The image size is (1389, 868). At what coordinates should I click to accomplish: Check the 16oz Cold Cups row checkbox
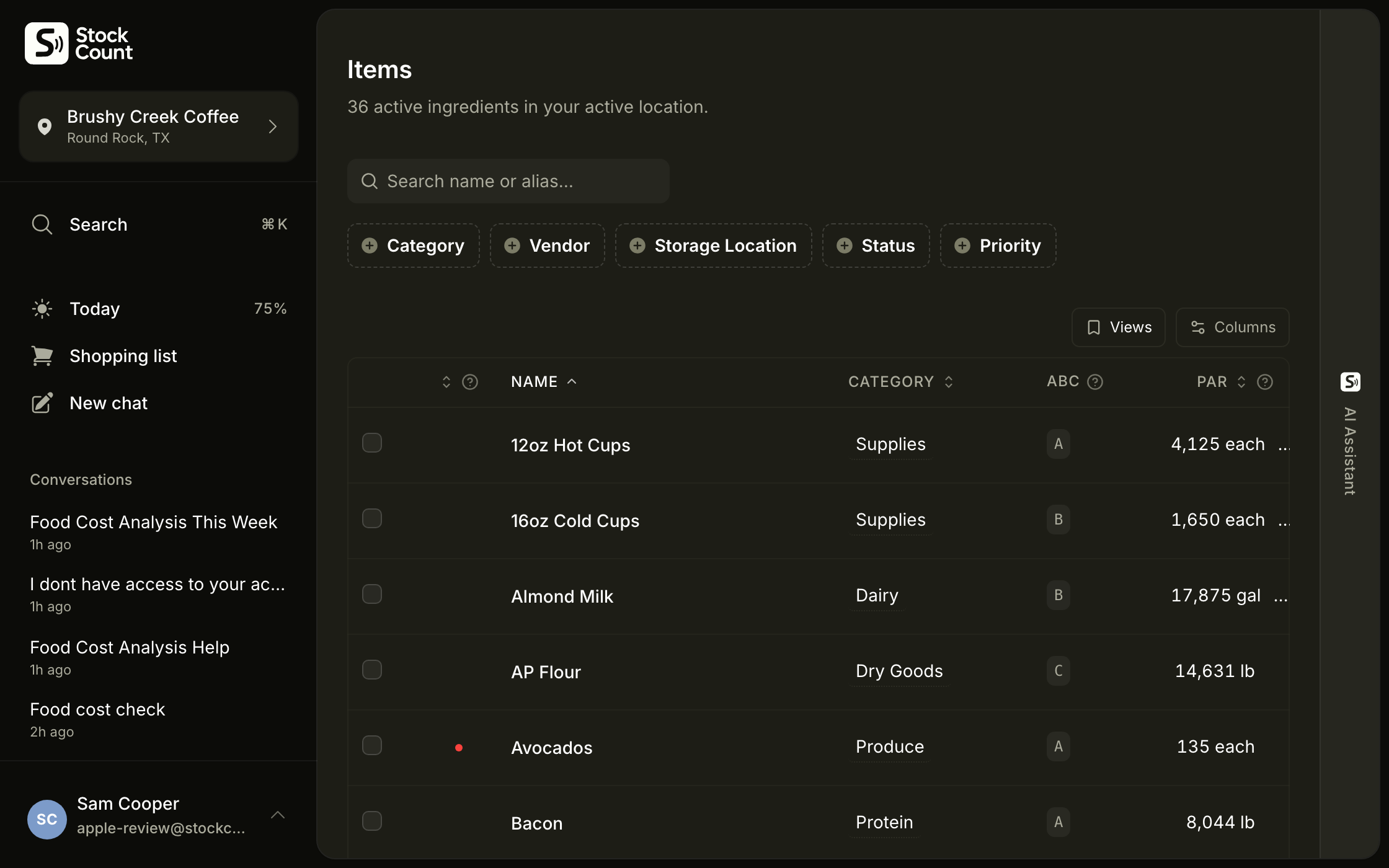(372, 518)
